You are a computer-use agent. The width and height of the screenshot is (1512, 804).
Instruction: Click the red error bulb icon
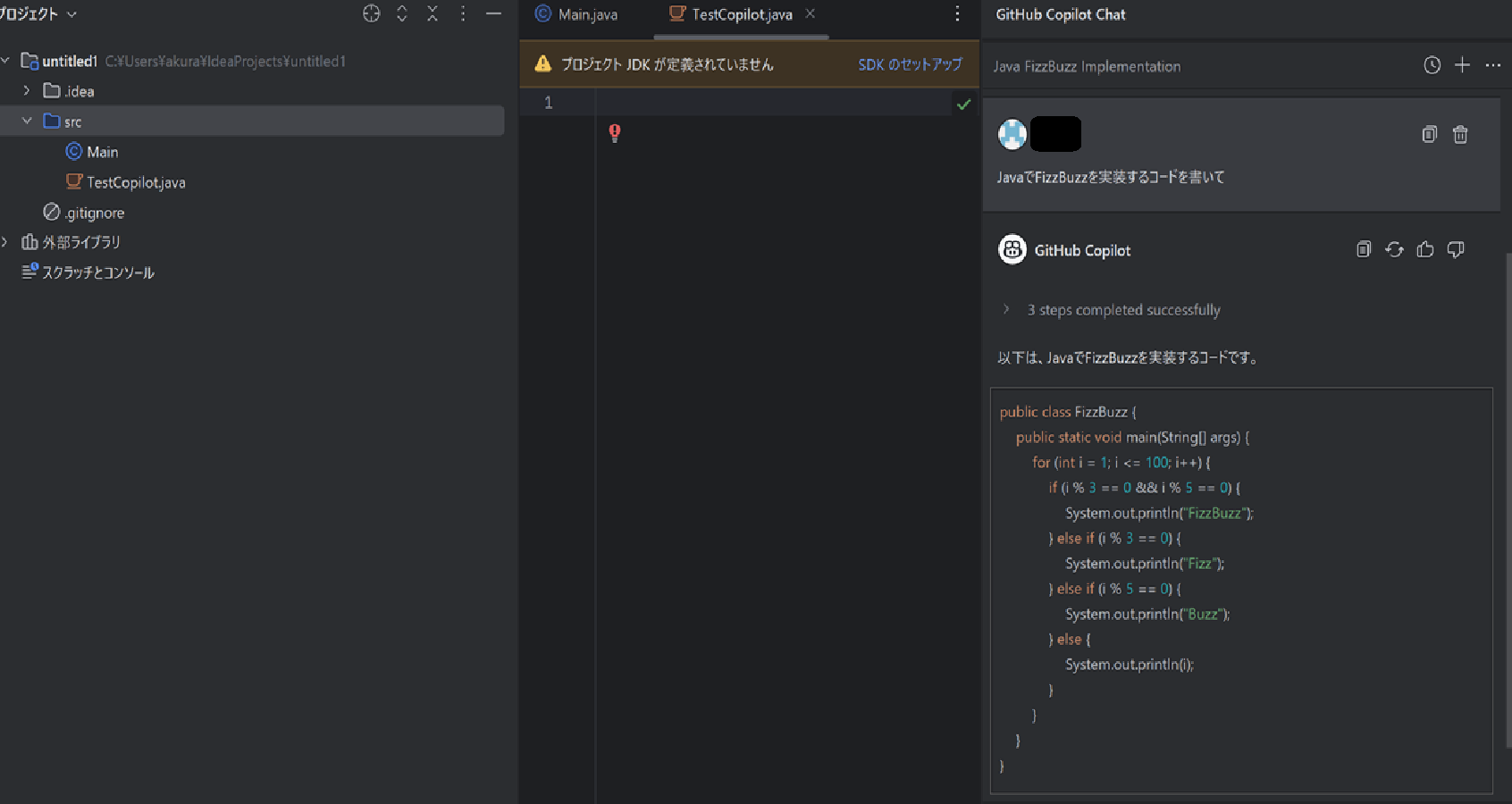pyautogui.click(x=615, y=133)
